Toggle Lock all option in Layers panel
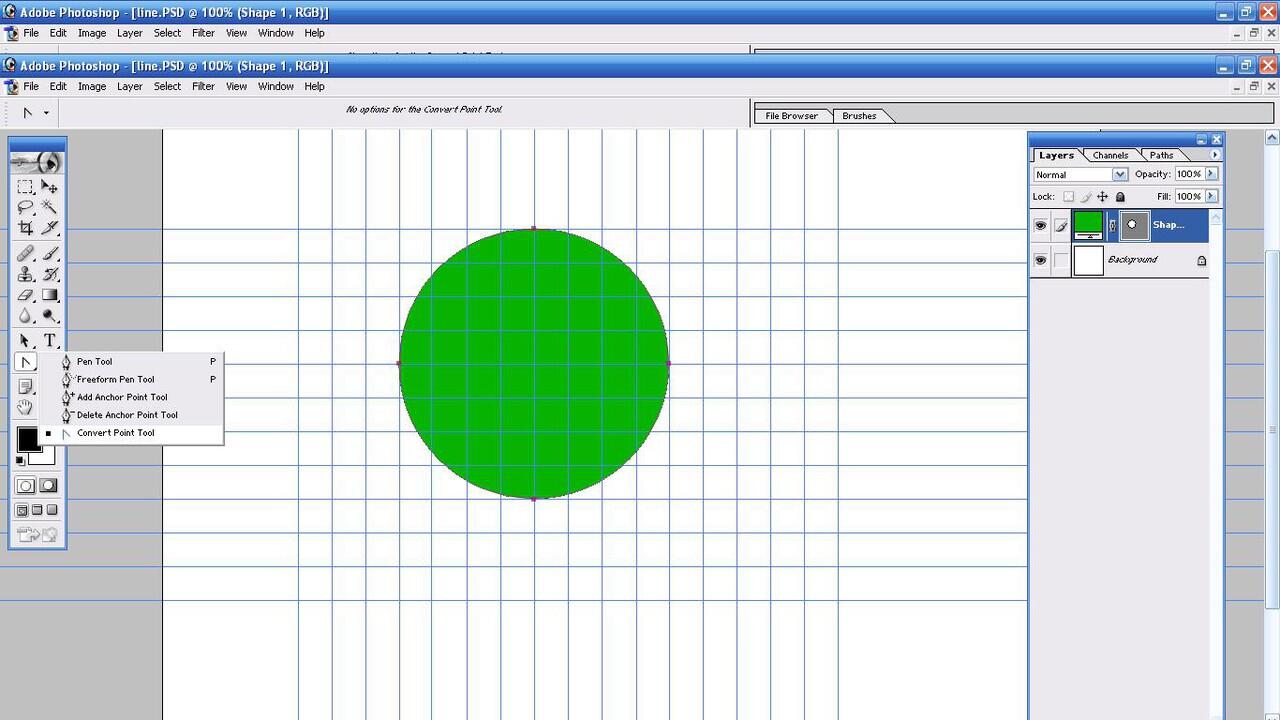The height and width of the screenshot is (720, 1280). coord(1120,197)
